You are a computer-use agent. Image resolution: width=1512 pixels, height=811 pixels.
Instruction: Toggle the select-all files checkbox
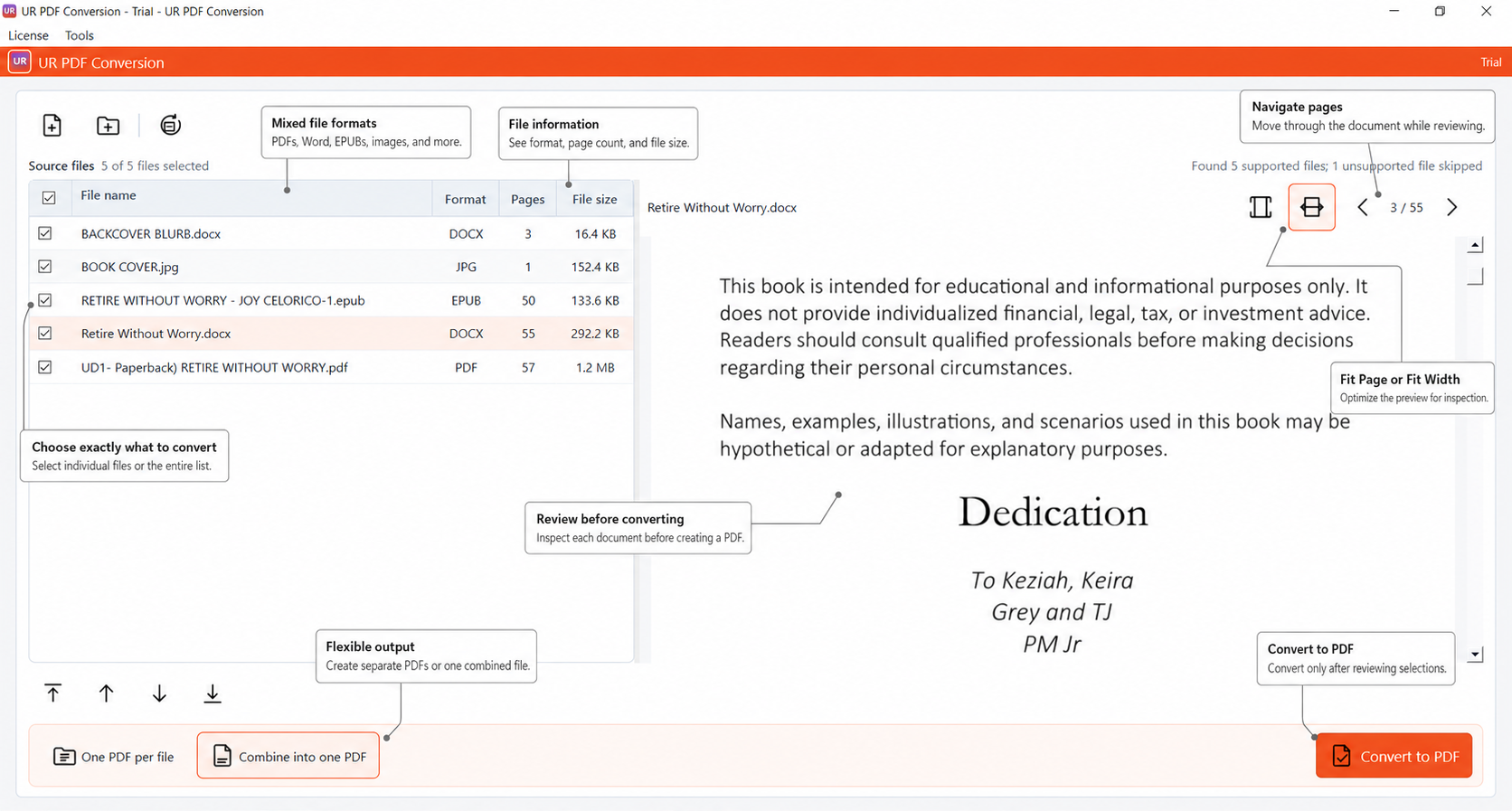[49, 197]
